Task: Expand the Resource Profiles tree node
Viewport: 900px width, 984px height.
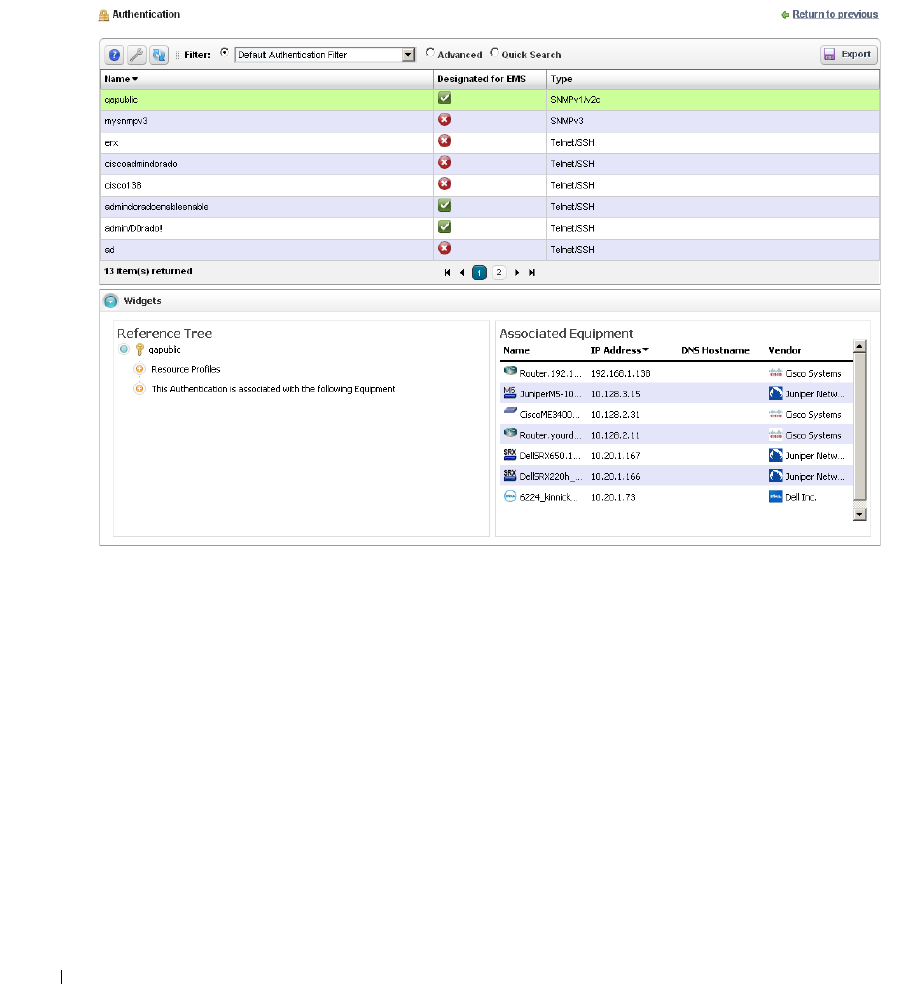Action: point(139,369)
